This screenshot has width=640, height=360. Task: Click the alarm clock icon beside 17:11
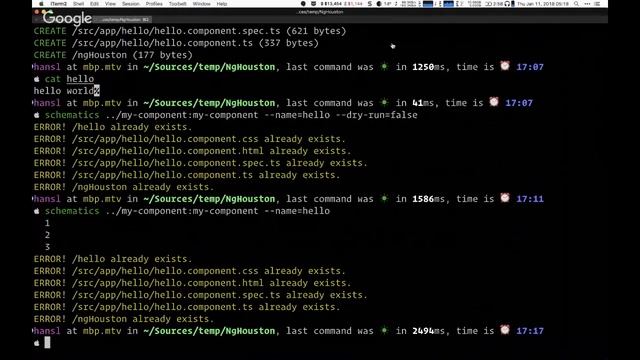[505, 198]
